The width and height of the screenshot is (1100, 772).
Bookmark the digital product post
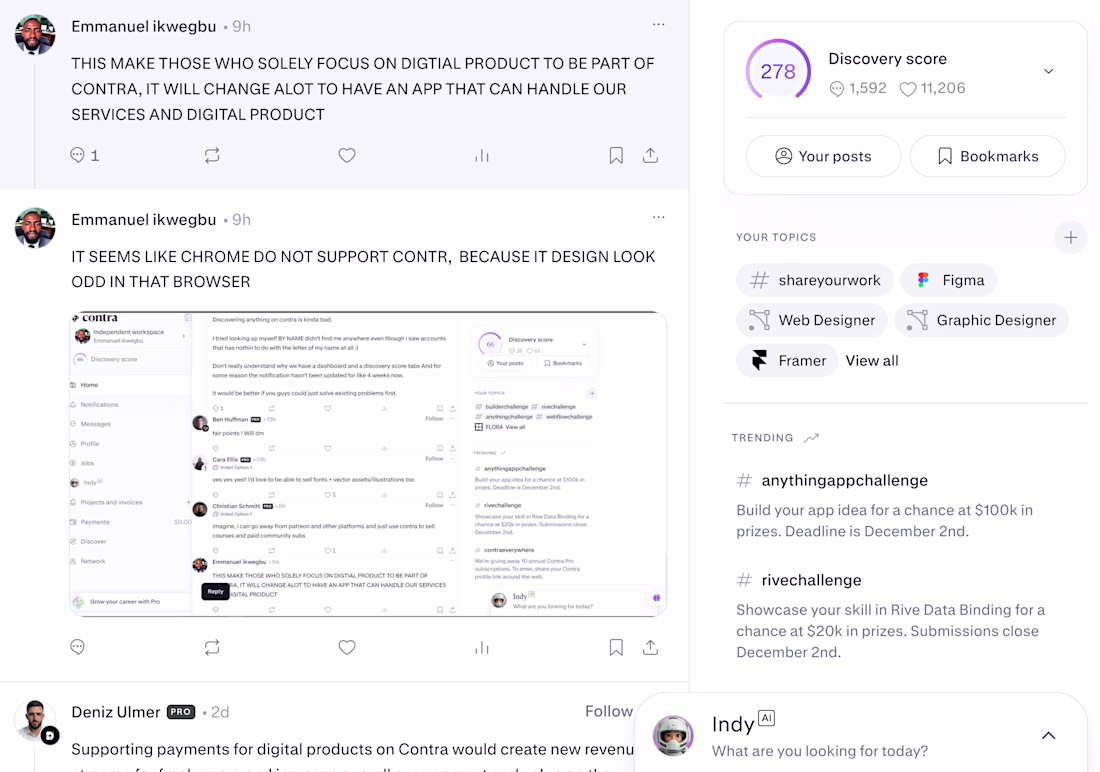pos(616,155)
